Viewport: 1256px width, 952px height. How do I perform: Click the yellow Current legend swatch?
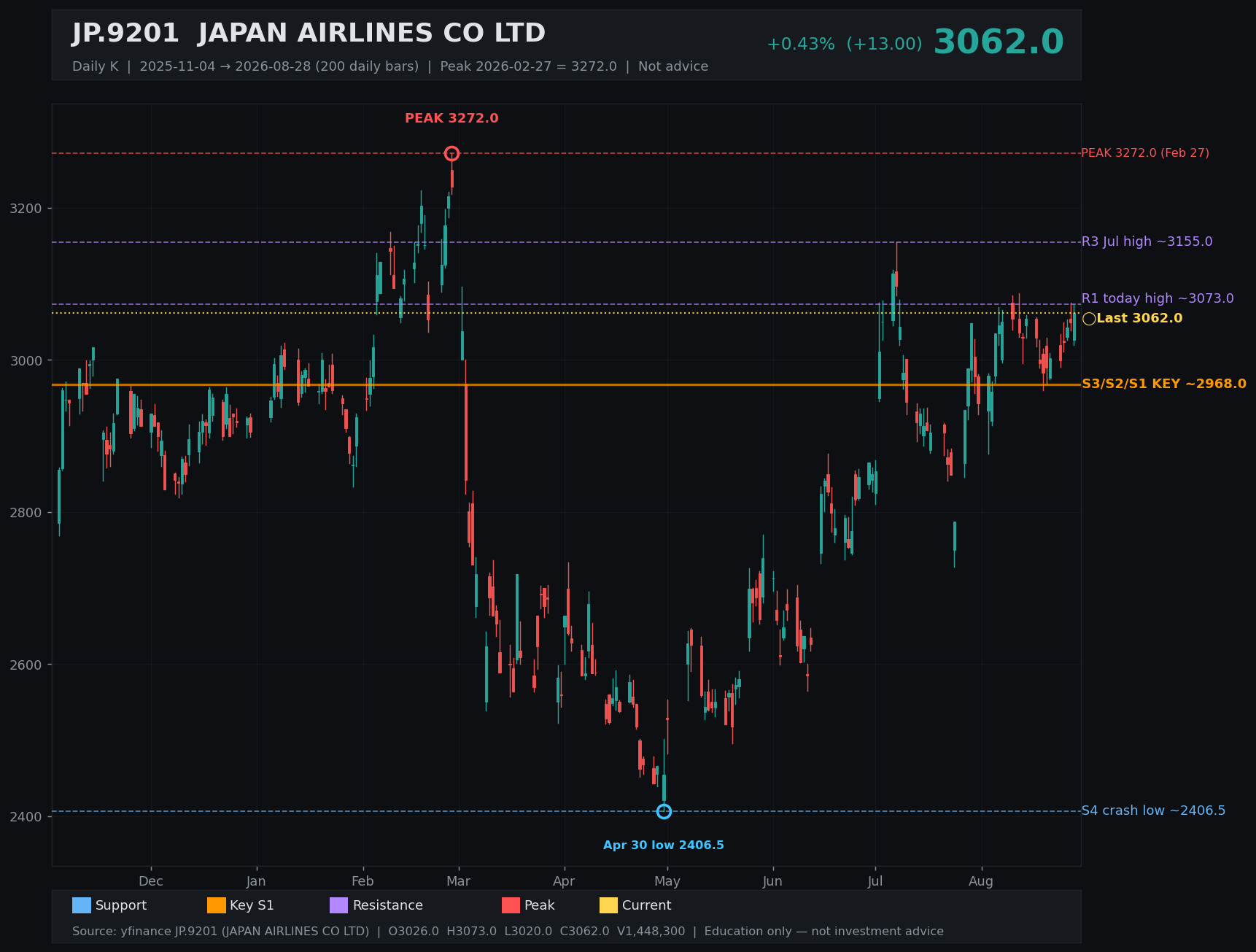(608, 905)
